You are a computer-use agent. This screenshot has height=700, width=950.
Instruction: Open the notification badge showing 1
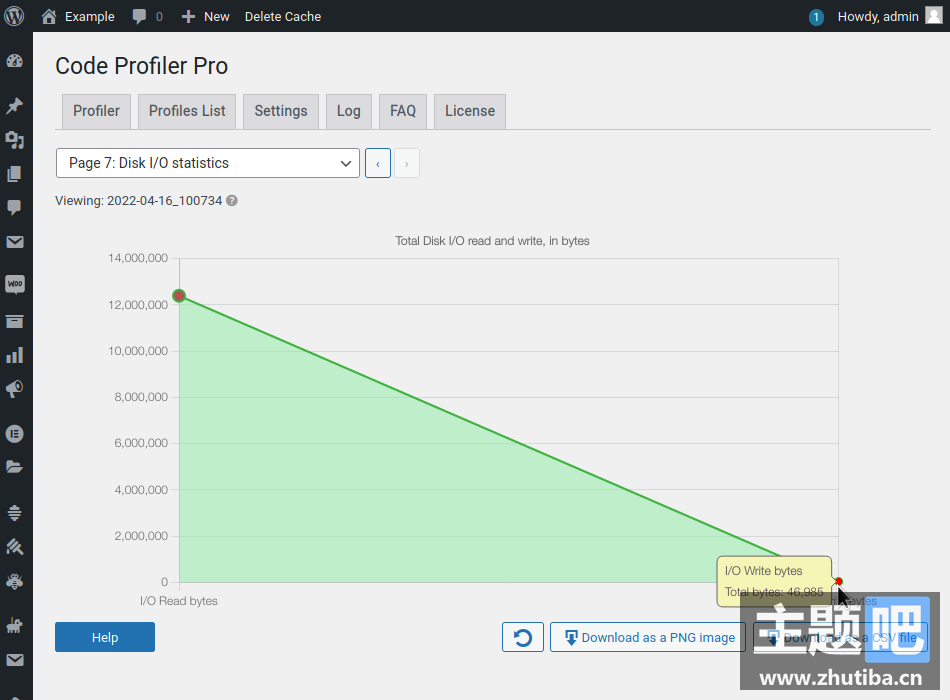[x=816, y=17]
